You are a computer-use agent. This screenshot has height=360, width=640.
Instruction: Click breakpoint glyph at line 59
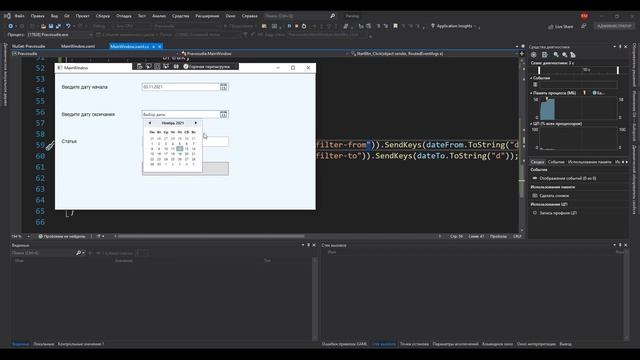pos(50,145)
